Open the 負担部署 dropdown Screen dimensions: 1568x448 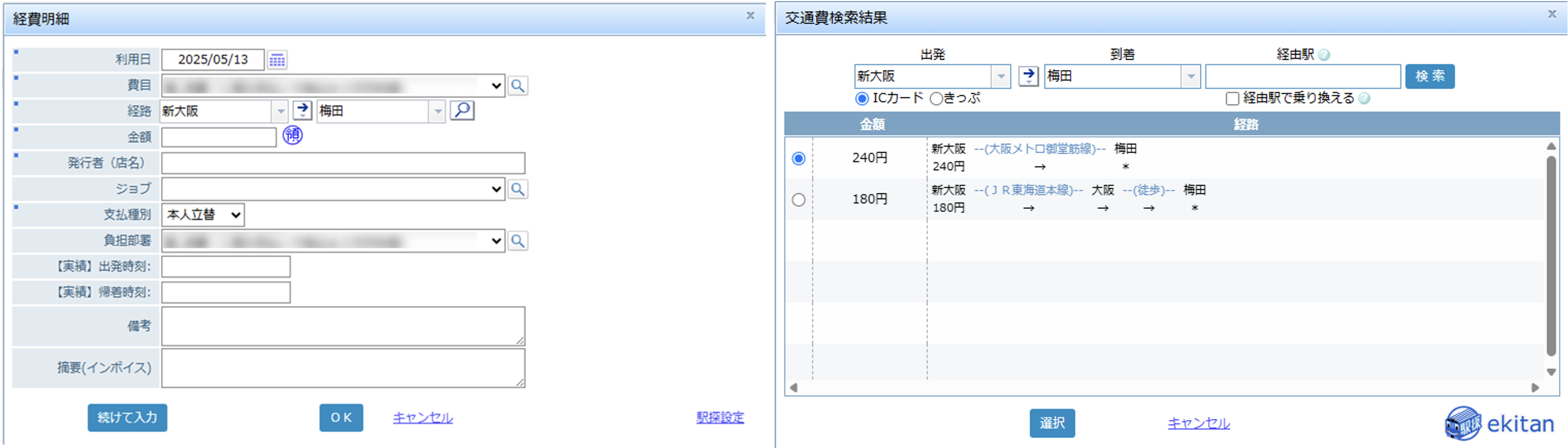[x=333, y=241]
